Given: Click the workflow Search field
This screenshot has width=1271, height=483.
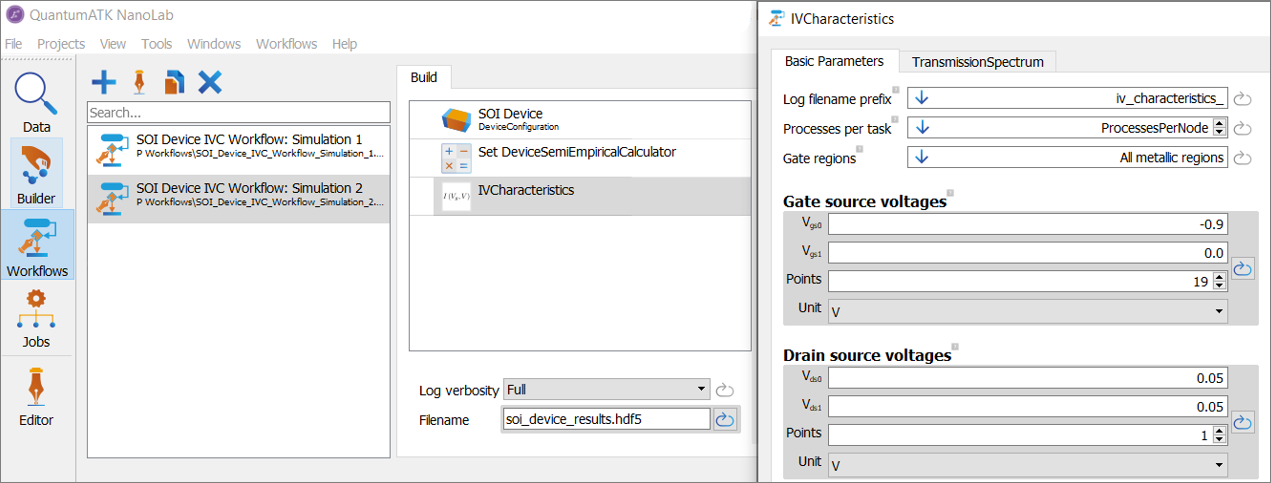Looking at the screenshot, I should pos(238,112).
